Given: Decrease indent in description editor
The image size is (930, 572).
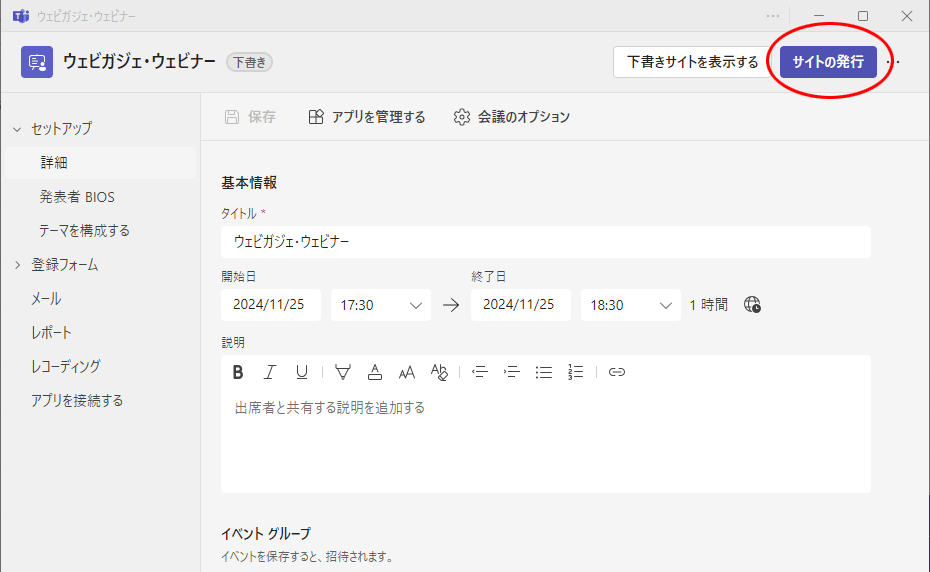Looking at the screenshot, I should pyautogui.click(x=480, y=372).
